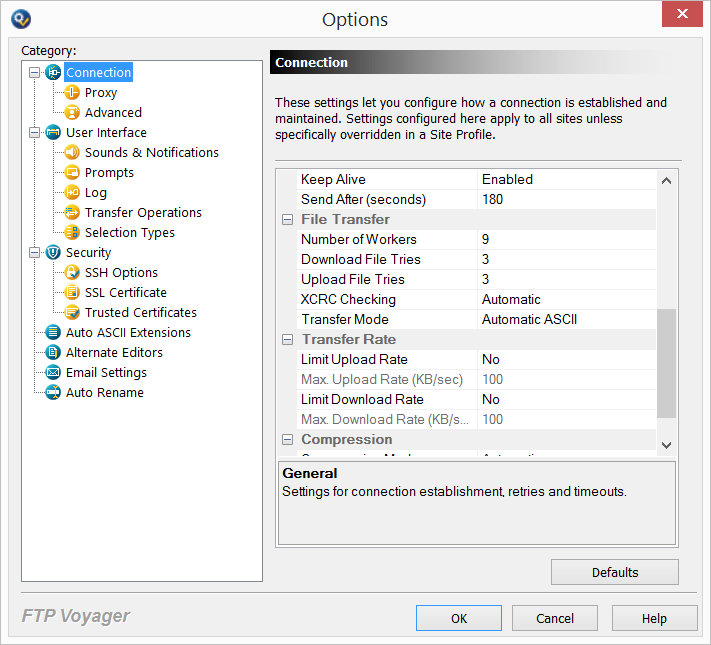Viewport: 711px width, 645px height.
Task: Click the Cancel button
Action: [555, 618]
